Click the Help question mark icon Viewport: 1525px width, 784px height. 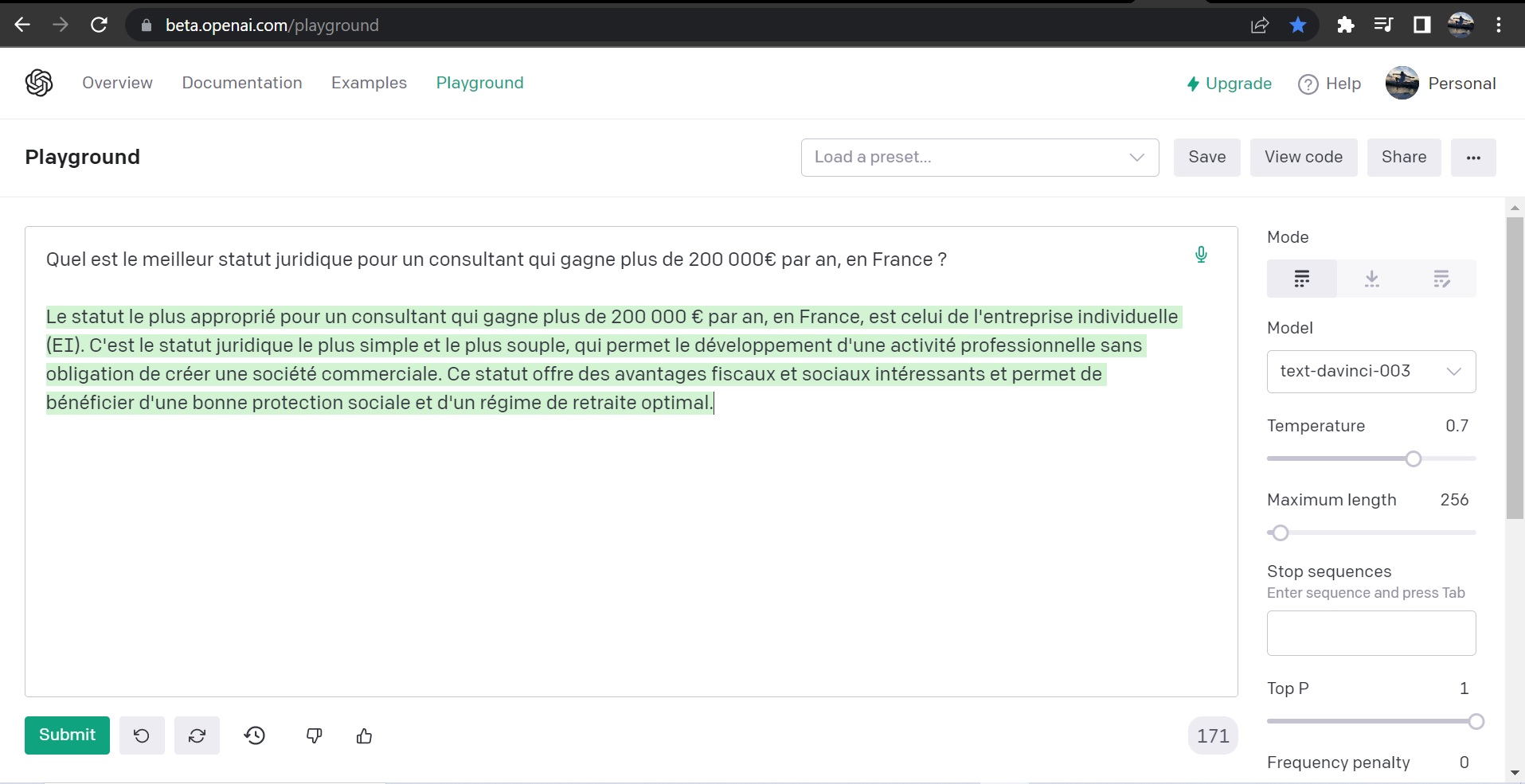click(1308, 84)
